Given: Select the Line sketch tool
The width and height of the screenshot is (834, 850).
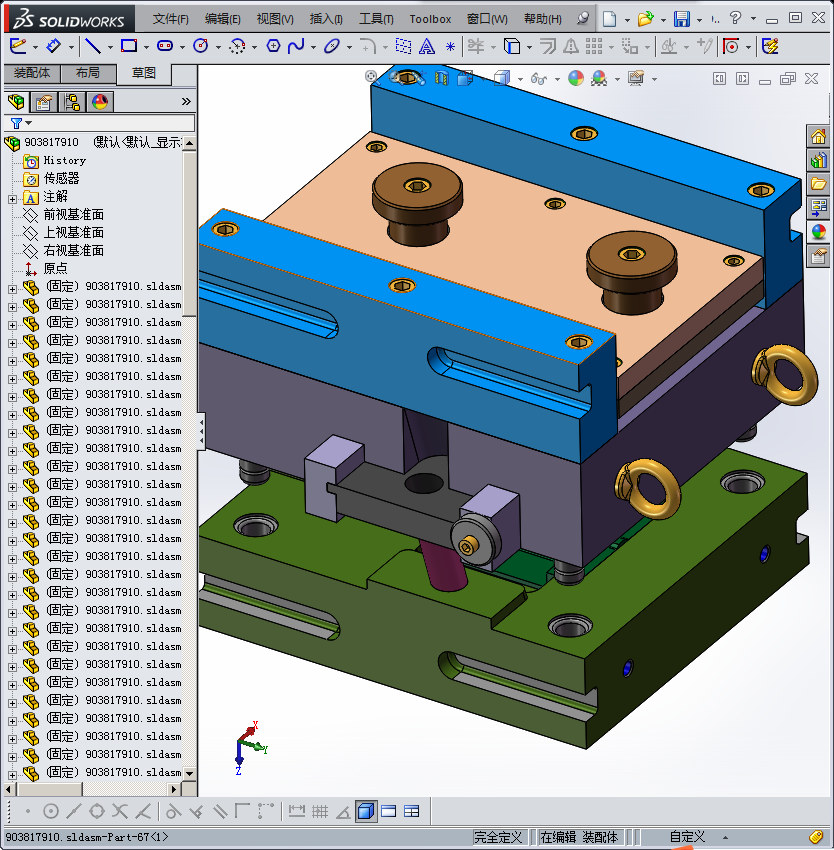Looking at the screenshot, I should pyautogui.click(x=92, y=46).
